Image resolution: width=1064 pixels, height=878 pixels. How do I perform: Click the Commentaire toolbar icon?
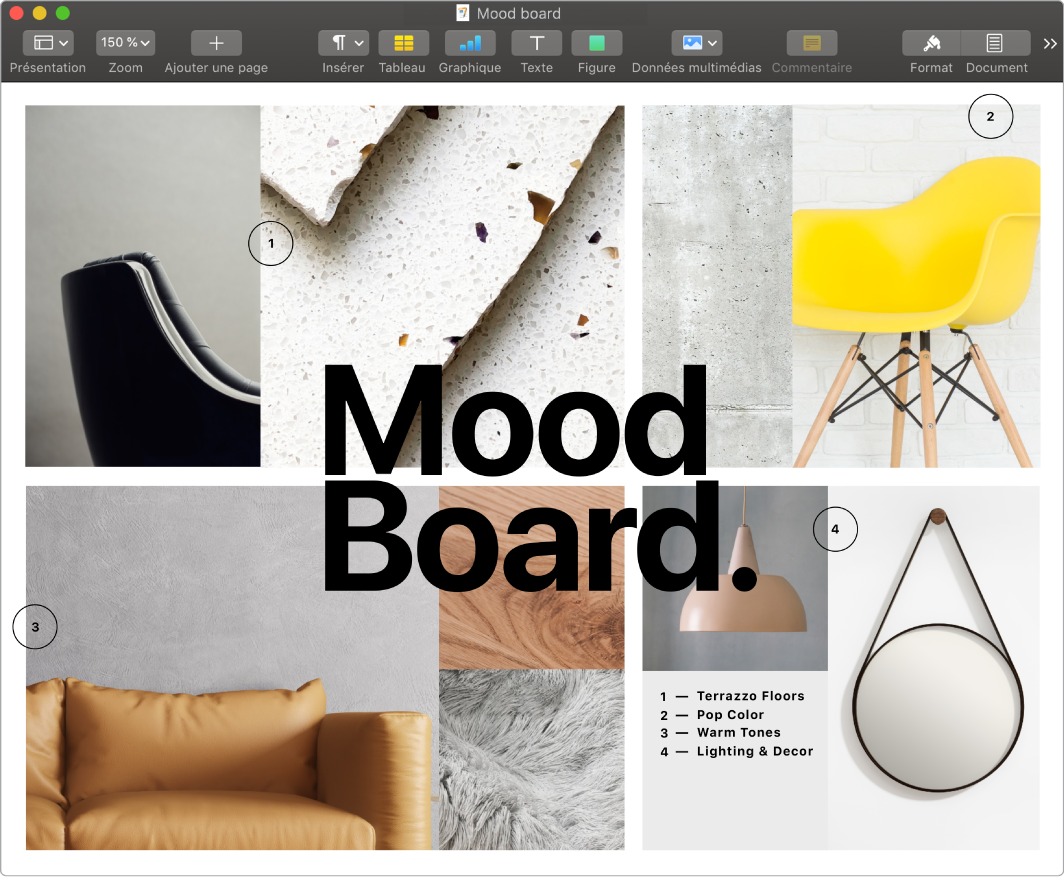(811, 43)
